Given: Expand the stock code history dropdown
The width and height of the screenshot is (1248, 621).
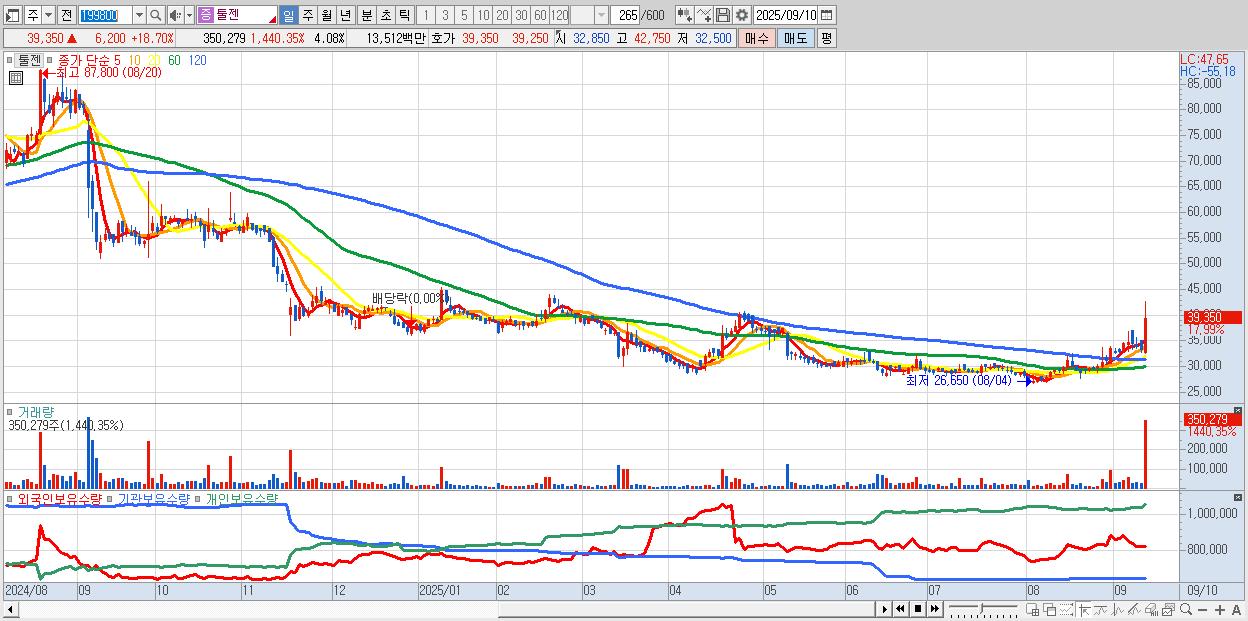Looking at the screenshot, I should 139,15.
